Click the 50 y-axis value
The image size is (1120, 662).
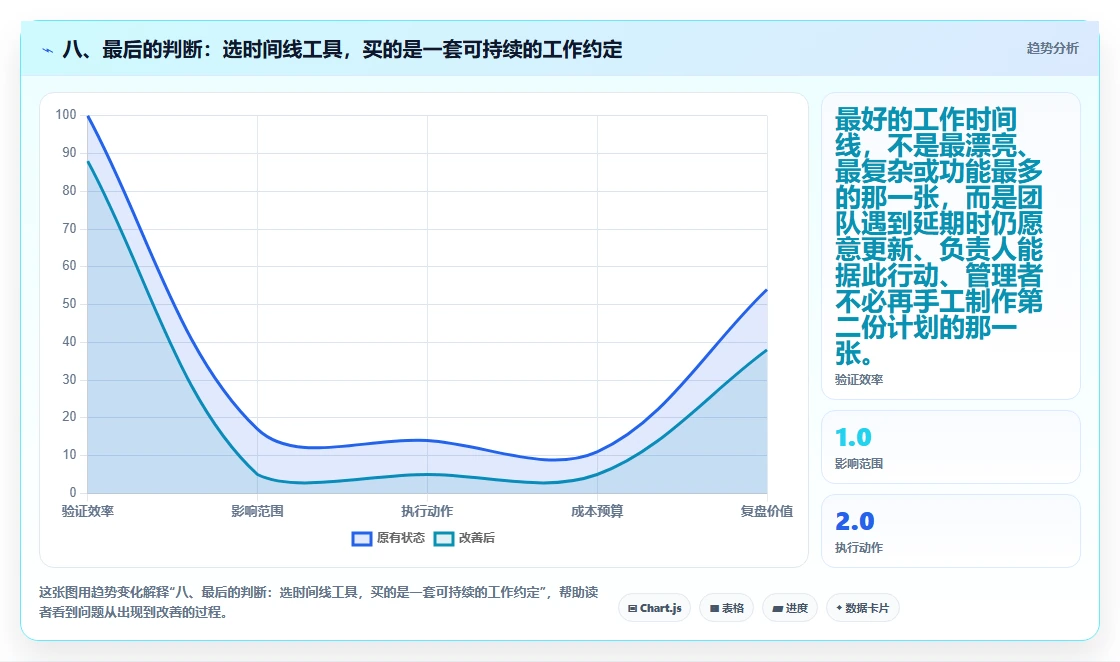click(69, 304)
